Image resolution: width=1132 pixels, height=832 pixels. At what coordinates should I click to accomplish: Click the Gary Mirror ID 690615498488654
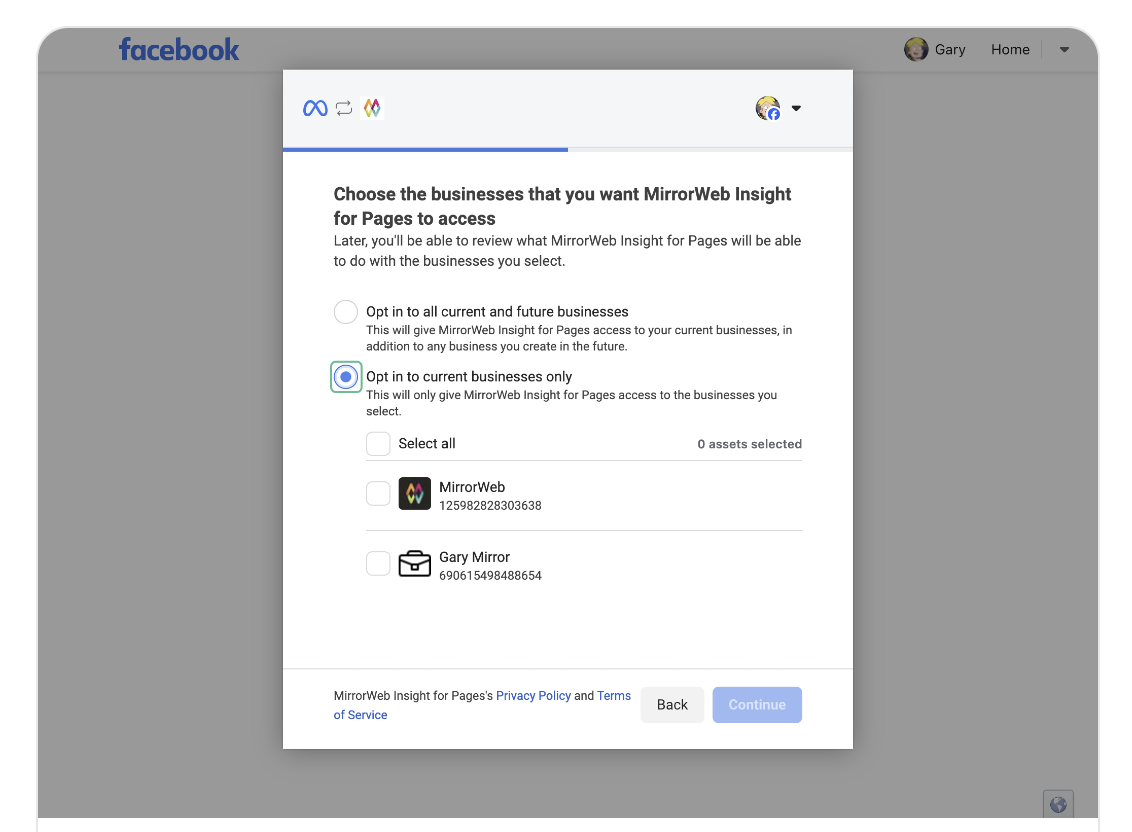490,576
